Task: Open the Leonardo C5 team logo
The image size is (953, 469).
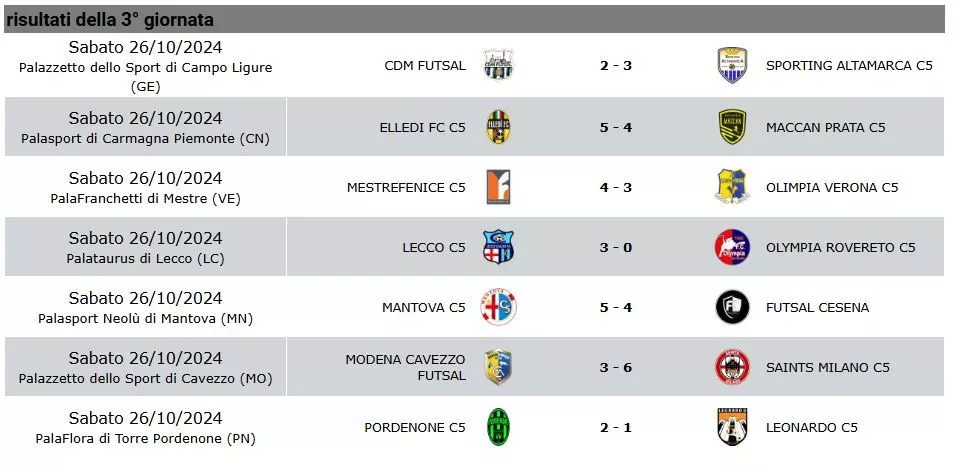Action: 732,427
